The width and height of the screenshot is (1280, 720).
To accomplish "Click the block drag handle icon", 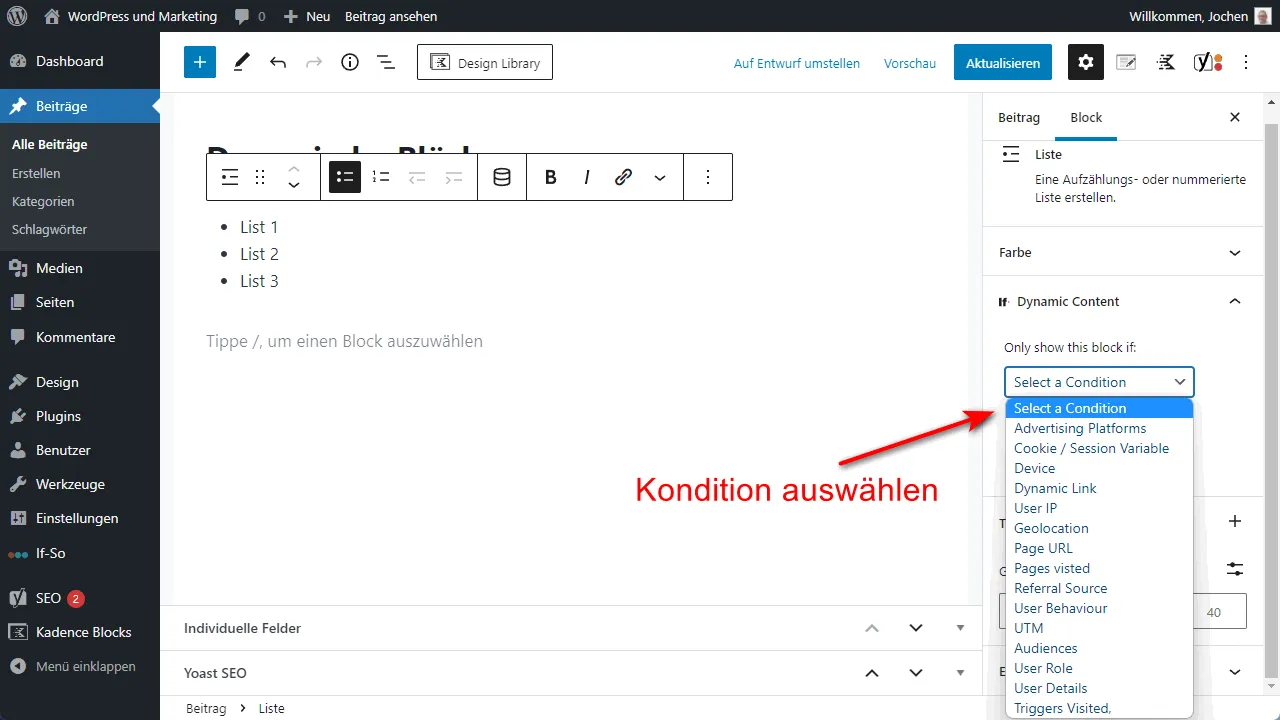I will pos(260,177).
